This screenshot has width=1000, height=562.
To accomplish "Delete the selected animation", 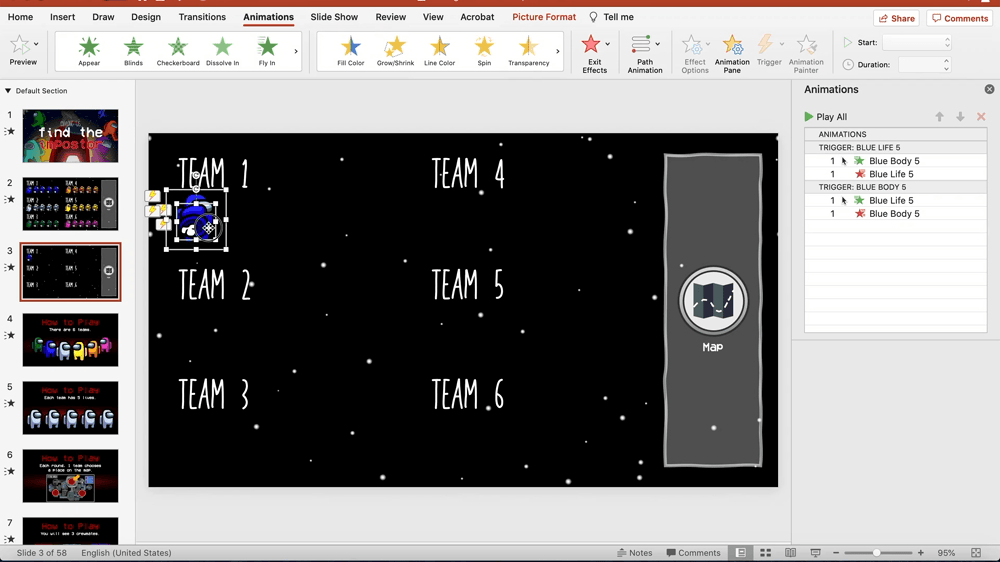I will click(x=981, y=117).
